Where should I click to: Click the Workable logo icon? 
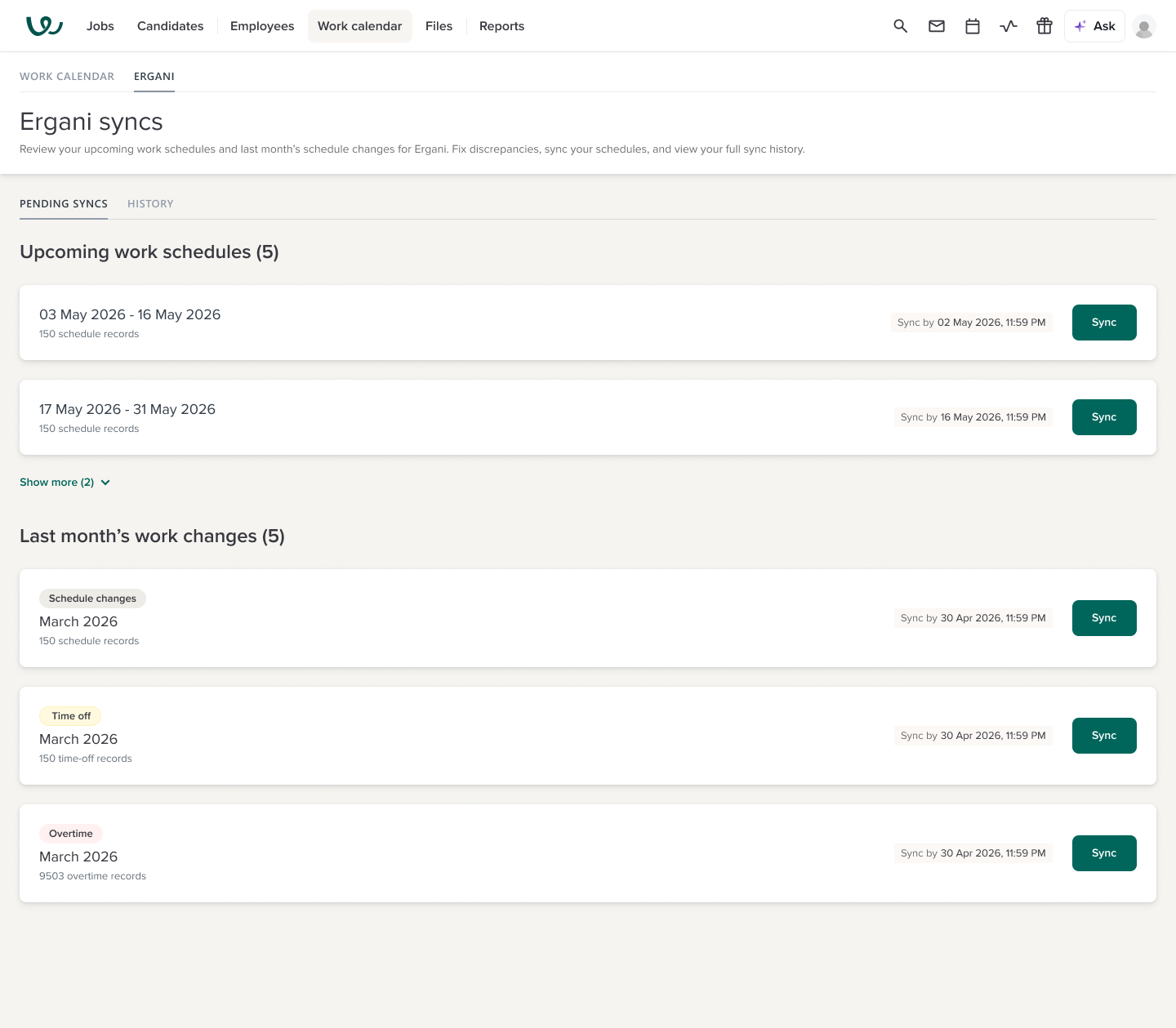click(x=44, y=26)
